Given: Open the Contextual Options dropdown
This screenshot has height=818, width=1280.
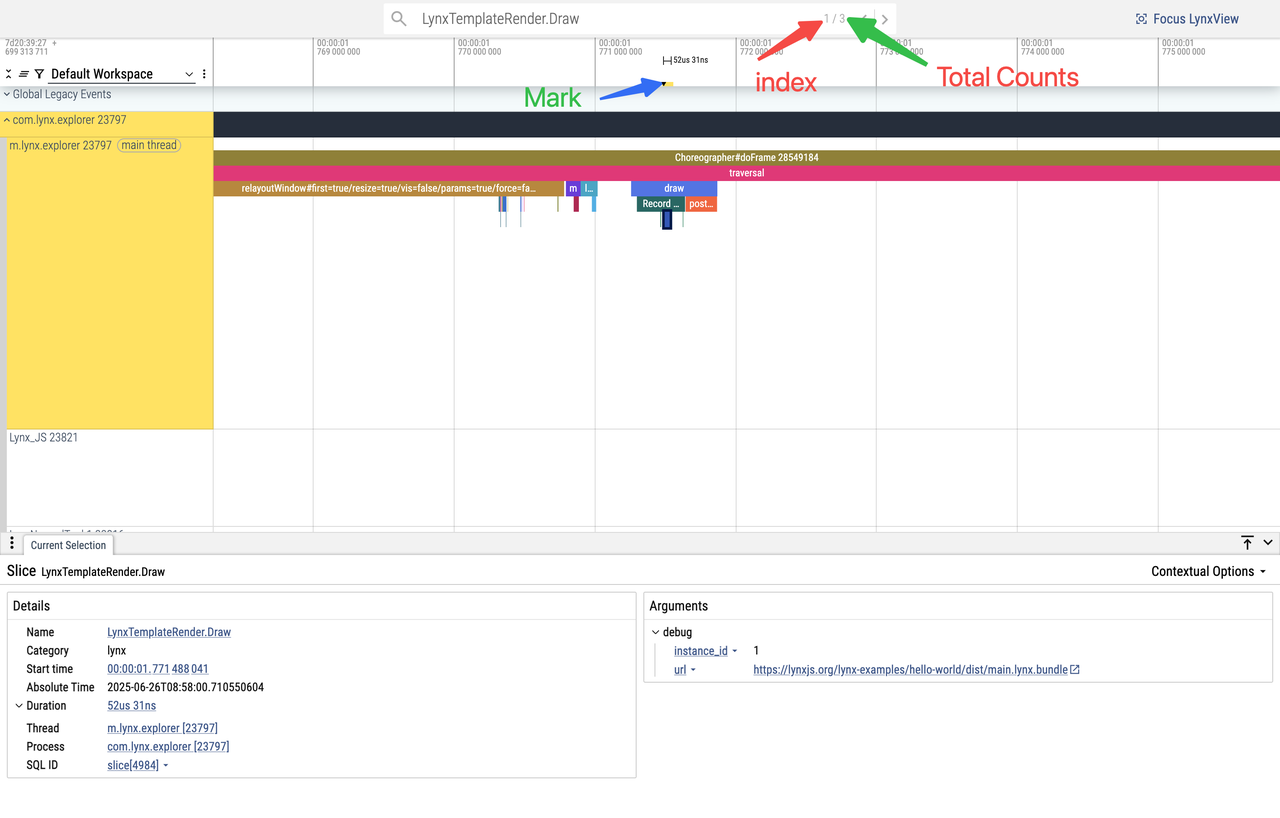Looking at the screenshot, I should (1208, 571).
